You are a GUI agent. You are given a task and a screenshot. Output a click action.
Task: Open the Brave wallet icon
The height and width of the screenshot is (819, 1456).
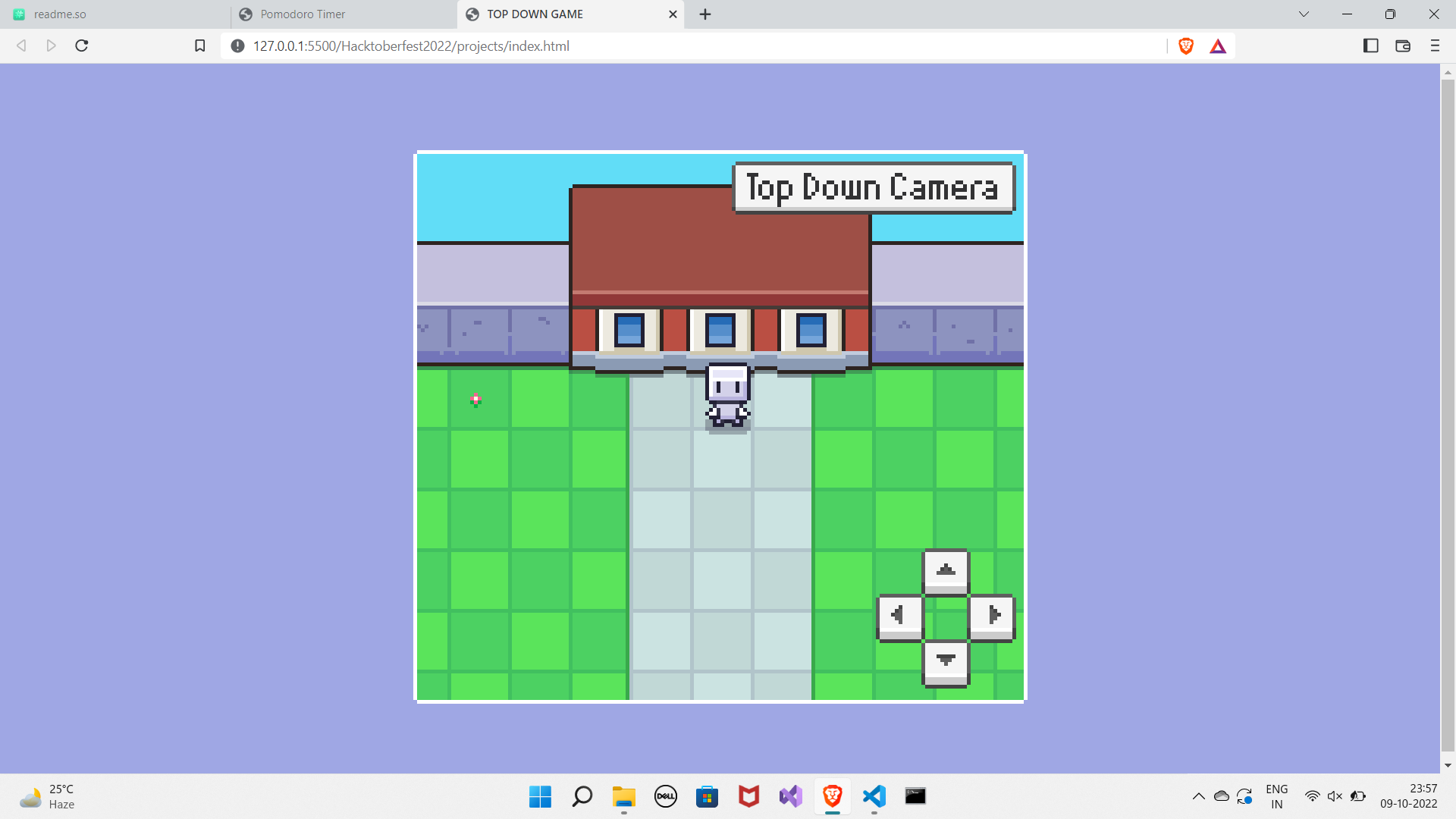[1403, 46]
